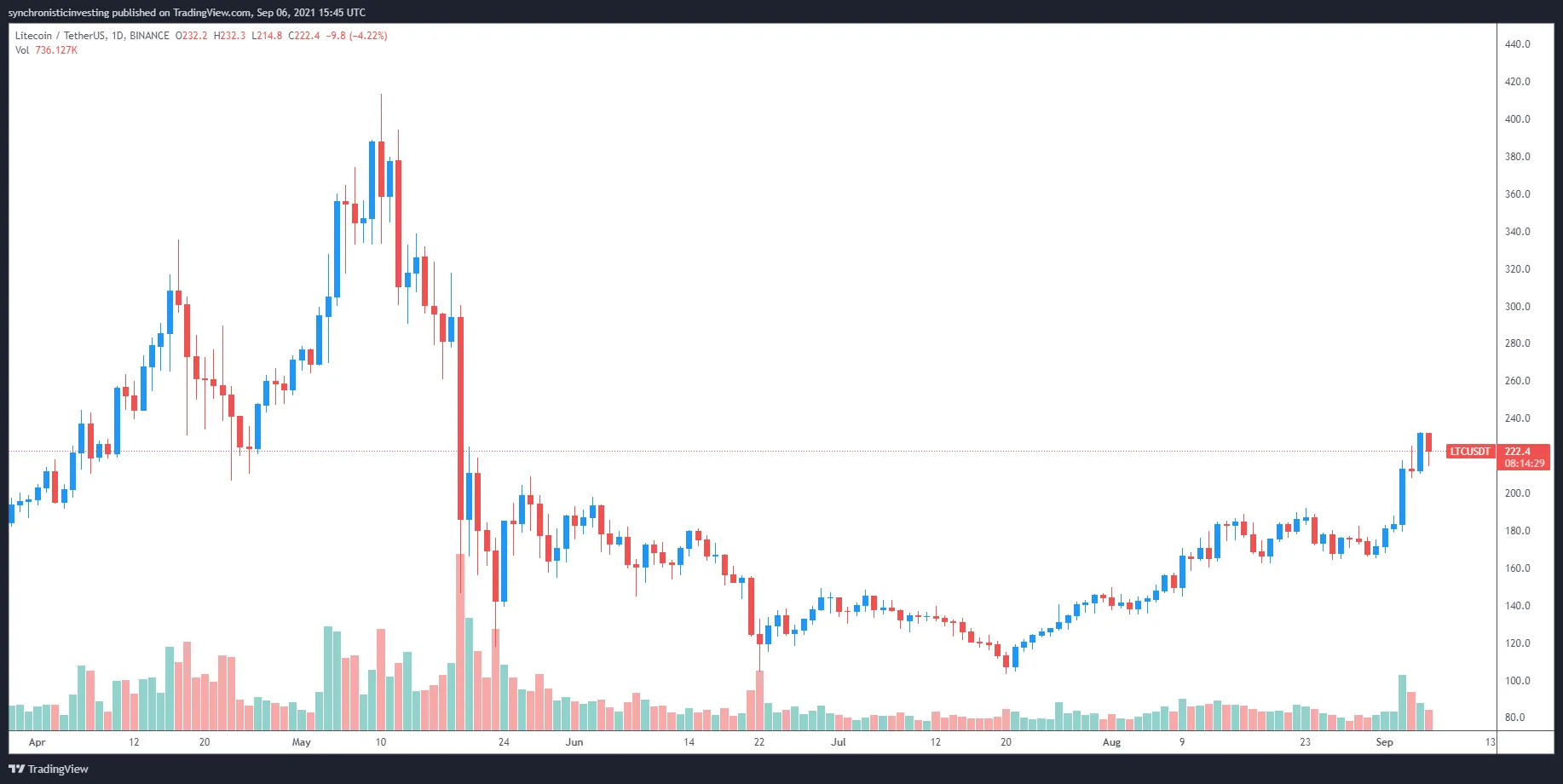The image size is (1563, 784).
Task: Click the closing price C222.4 value
Action: tap(304, 36)
